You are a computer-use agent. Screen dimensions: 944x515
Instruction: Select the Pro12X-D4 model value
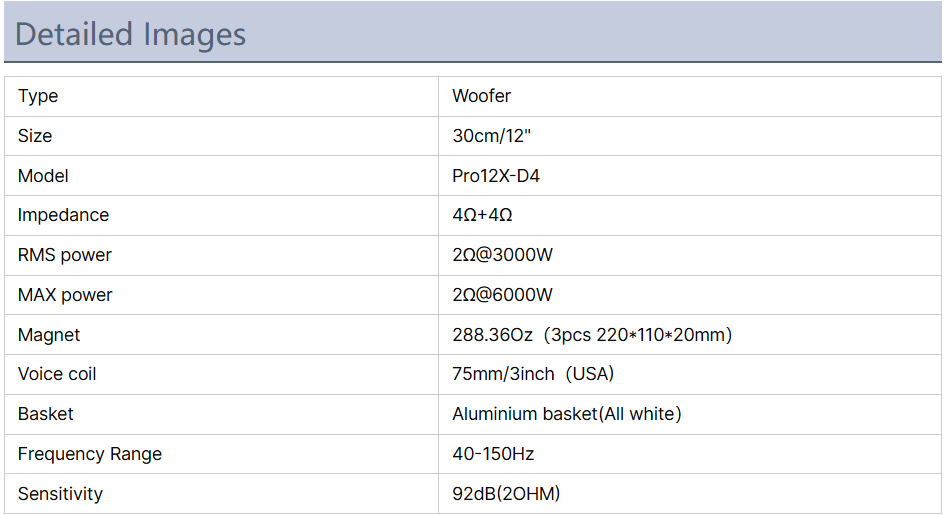[496, 176]
